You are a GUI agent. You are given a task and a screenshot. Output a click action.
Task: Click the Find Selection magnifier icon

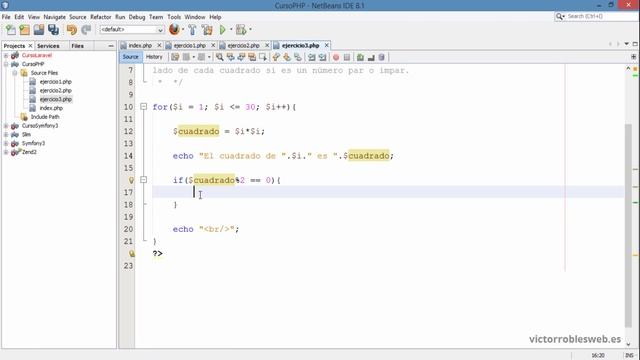(220, 57)
